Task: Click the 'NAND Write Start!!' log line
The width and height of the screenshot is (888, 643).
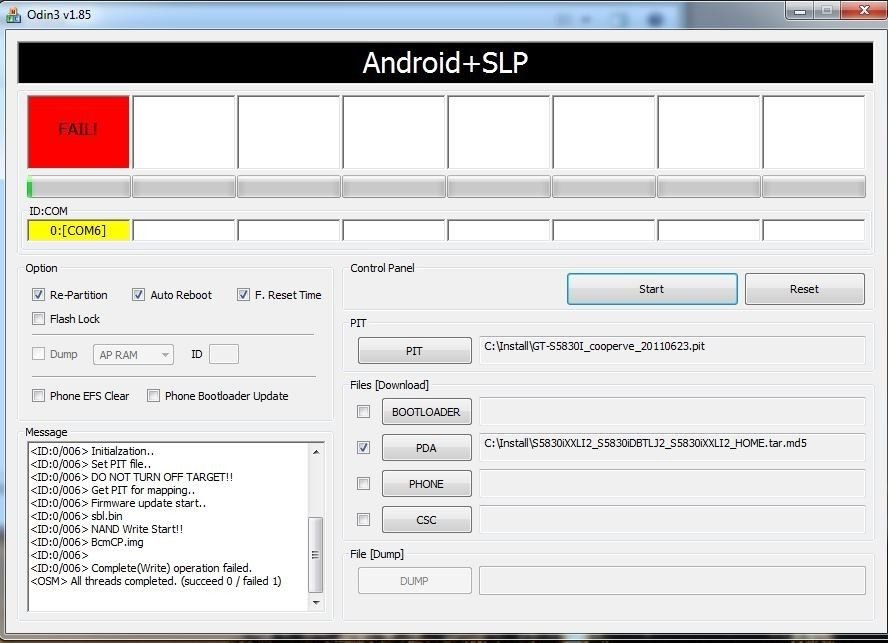Action: [106, 529]
